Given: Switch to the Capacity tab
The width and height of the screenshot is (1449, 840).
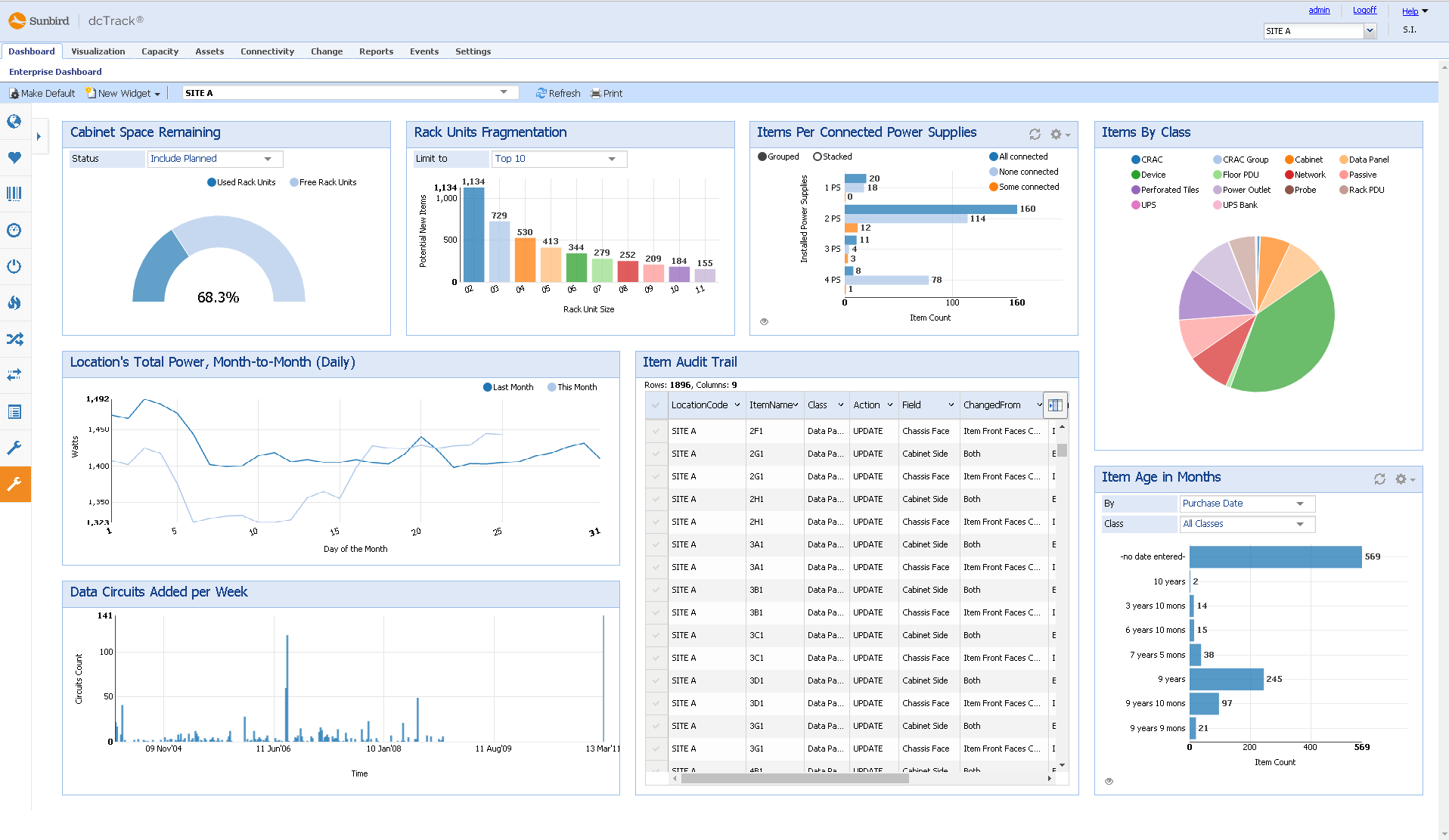Looking at the screenshot, I should pos(160,51).
